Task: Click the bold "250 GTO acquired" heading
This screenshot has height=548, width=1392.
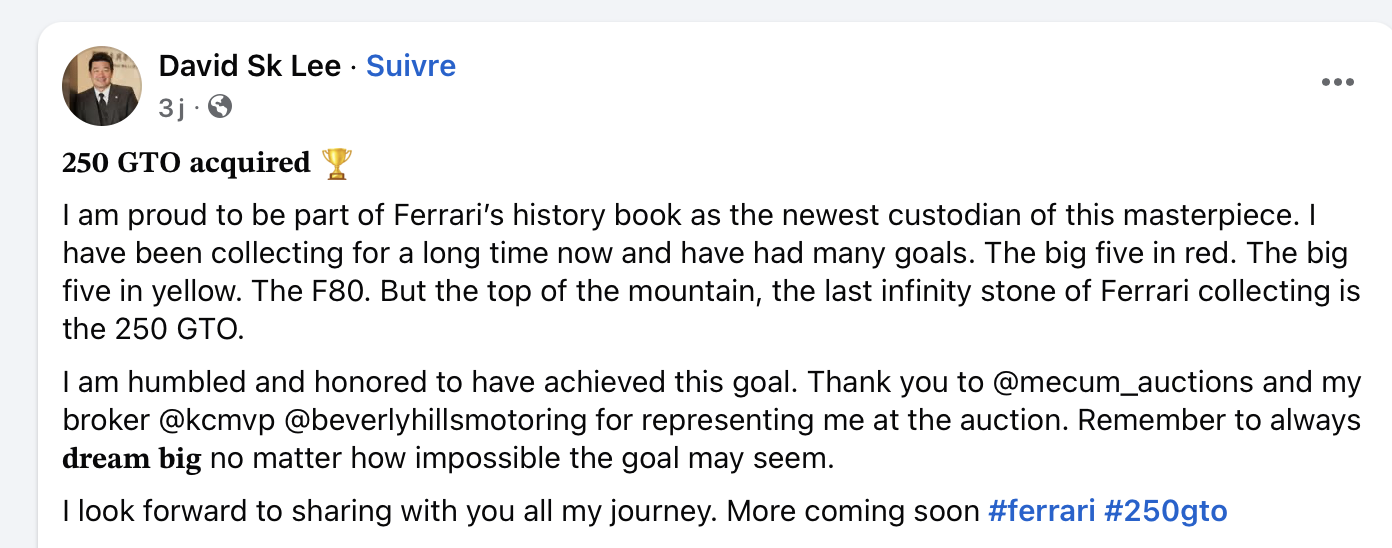Action: click(186, 163)
